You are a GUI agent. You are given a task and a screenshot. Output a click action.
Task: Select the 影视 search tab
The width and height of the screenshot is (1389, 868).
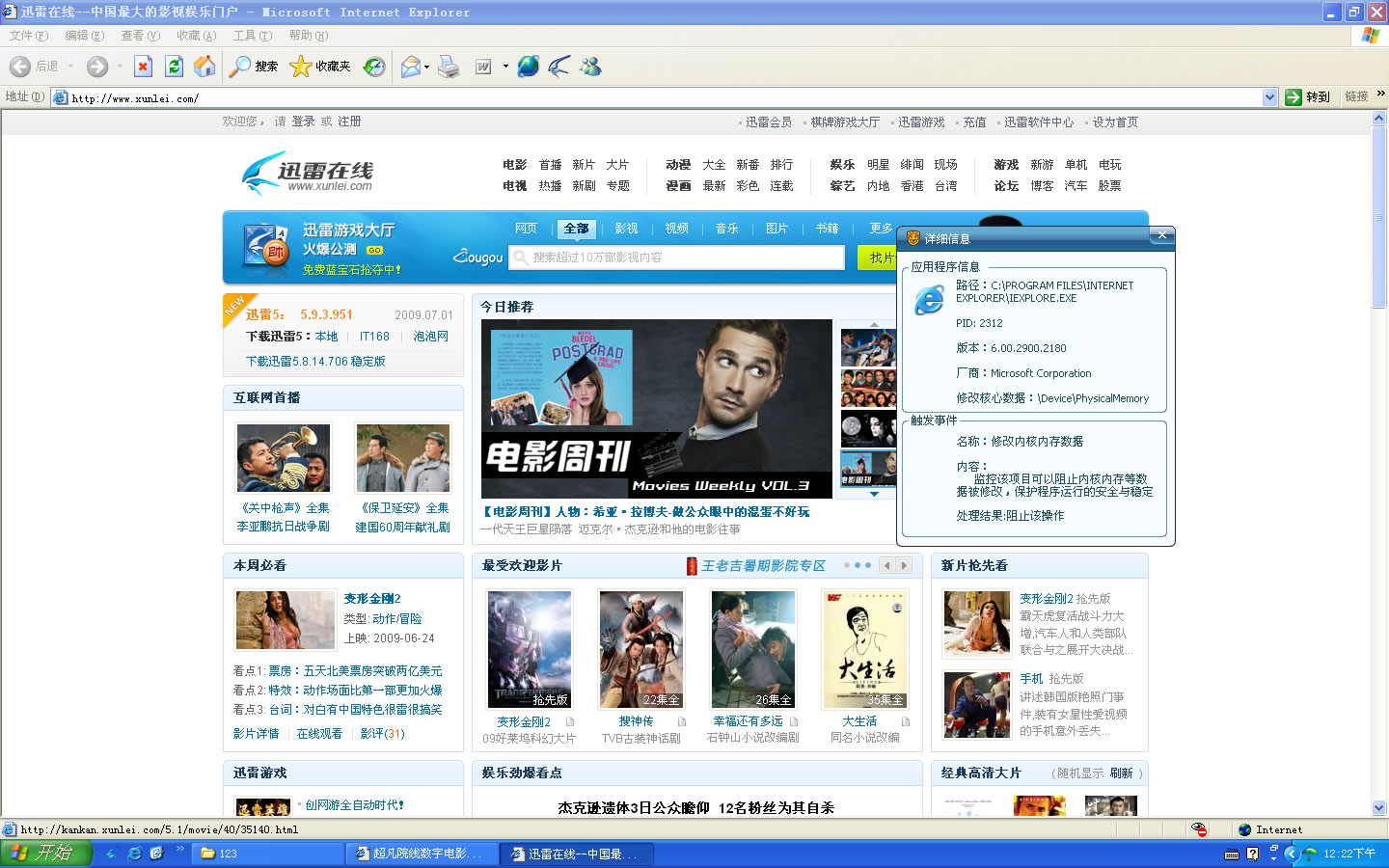tap(626, 229)
